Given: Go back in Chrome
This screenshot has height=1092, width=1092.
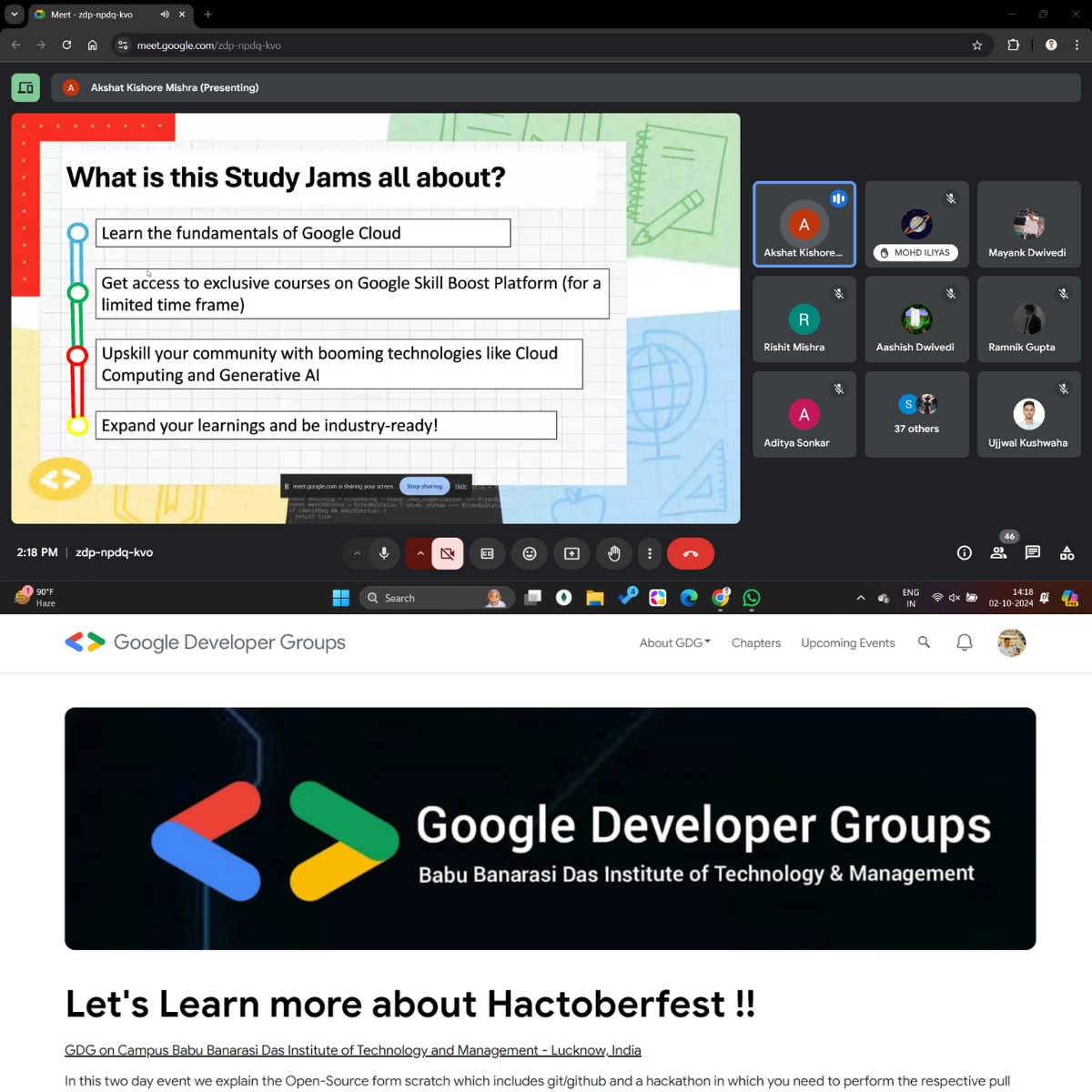Looking at the screenshot, I should (x=15, y=45).
